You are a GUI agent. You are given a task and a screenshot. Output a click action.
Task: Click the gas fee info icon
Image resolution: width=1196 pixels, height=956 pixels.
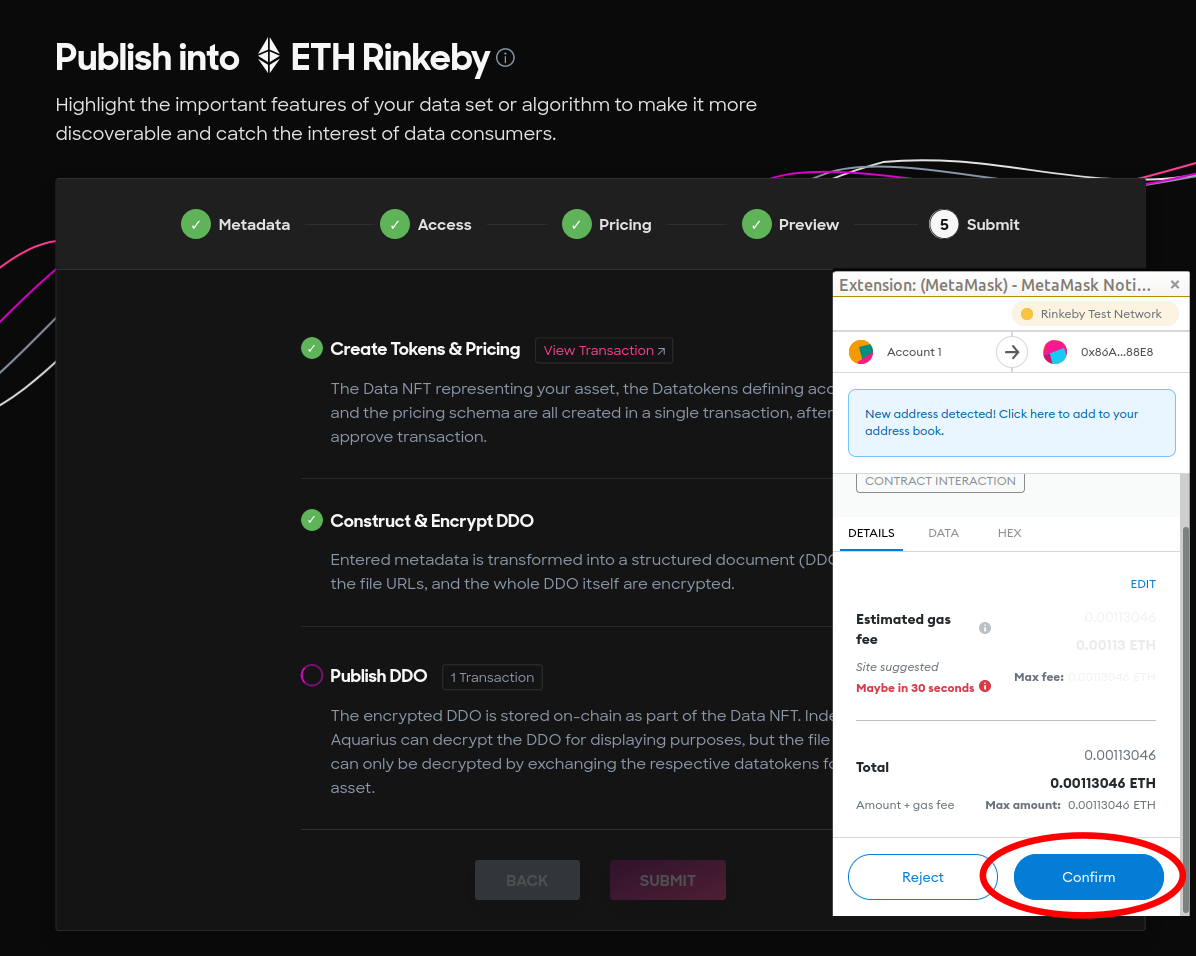pyautogui.click(x=985, y=628)
